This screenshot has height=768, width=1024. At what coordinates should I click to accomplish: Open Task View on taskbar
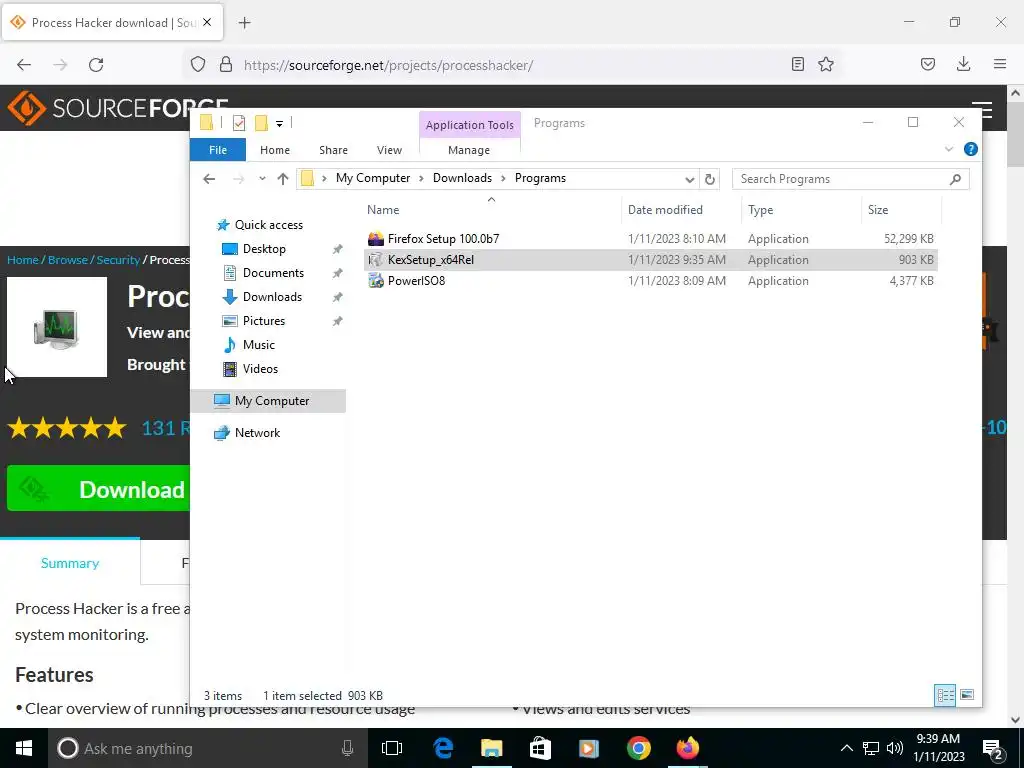click(392, 748)
